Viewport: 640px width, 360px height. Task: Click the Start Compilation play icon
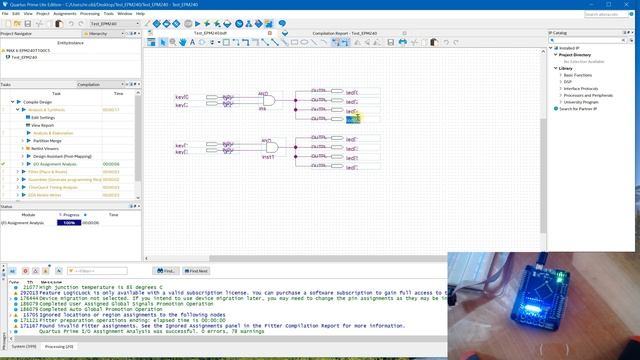pos(198,24)
